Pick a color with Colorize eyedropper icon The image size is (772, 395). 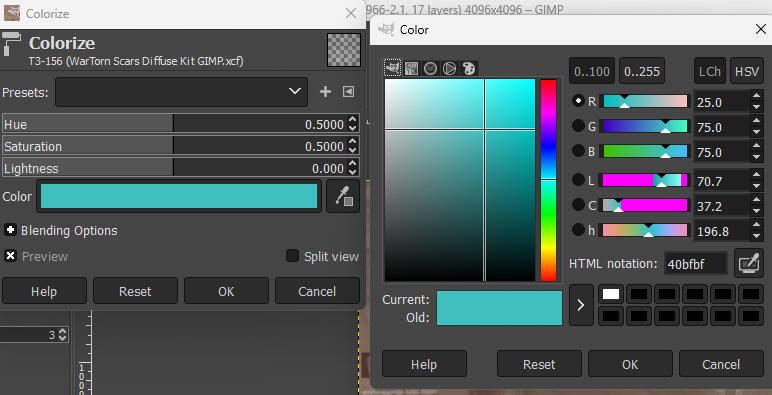(x=343, y=196)
